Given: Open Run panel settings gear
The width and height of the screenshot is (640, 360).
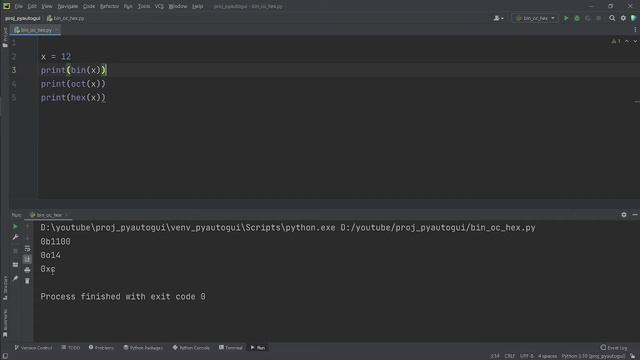Looking at the screenshot, I should pos(624,215).
